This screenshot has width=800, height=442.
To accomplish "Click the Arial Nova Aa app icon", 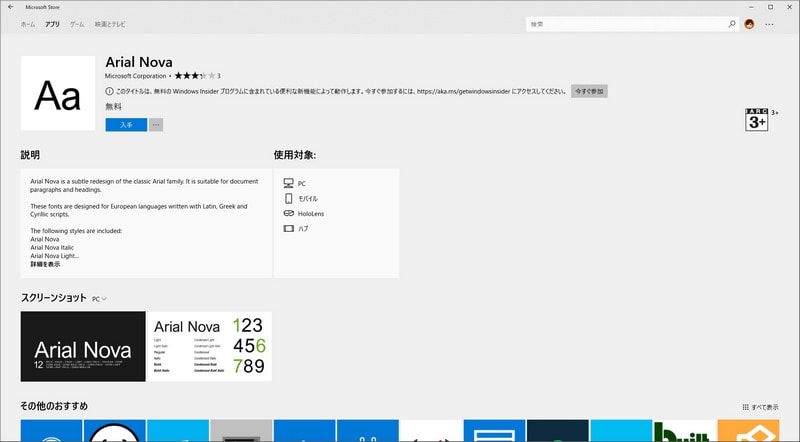I will [x=58, y=93].
